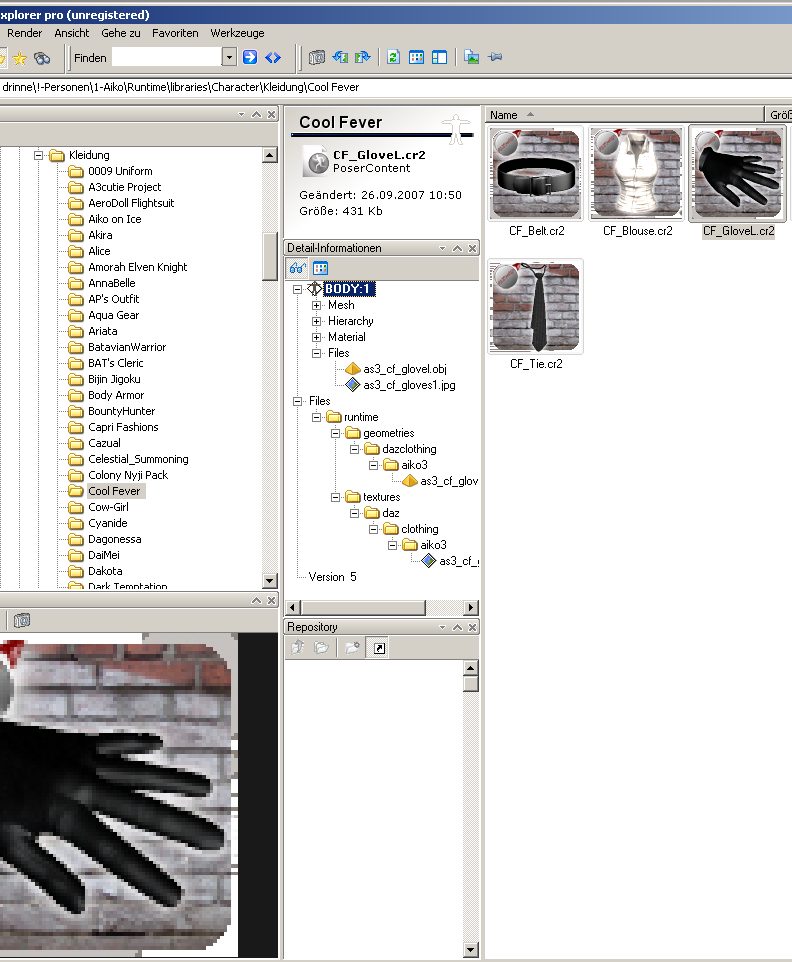Image resolution: width=792 pixels, height=962 pixels.
Task: Click the yellow star favorites icon
Action: point(20,58)
